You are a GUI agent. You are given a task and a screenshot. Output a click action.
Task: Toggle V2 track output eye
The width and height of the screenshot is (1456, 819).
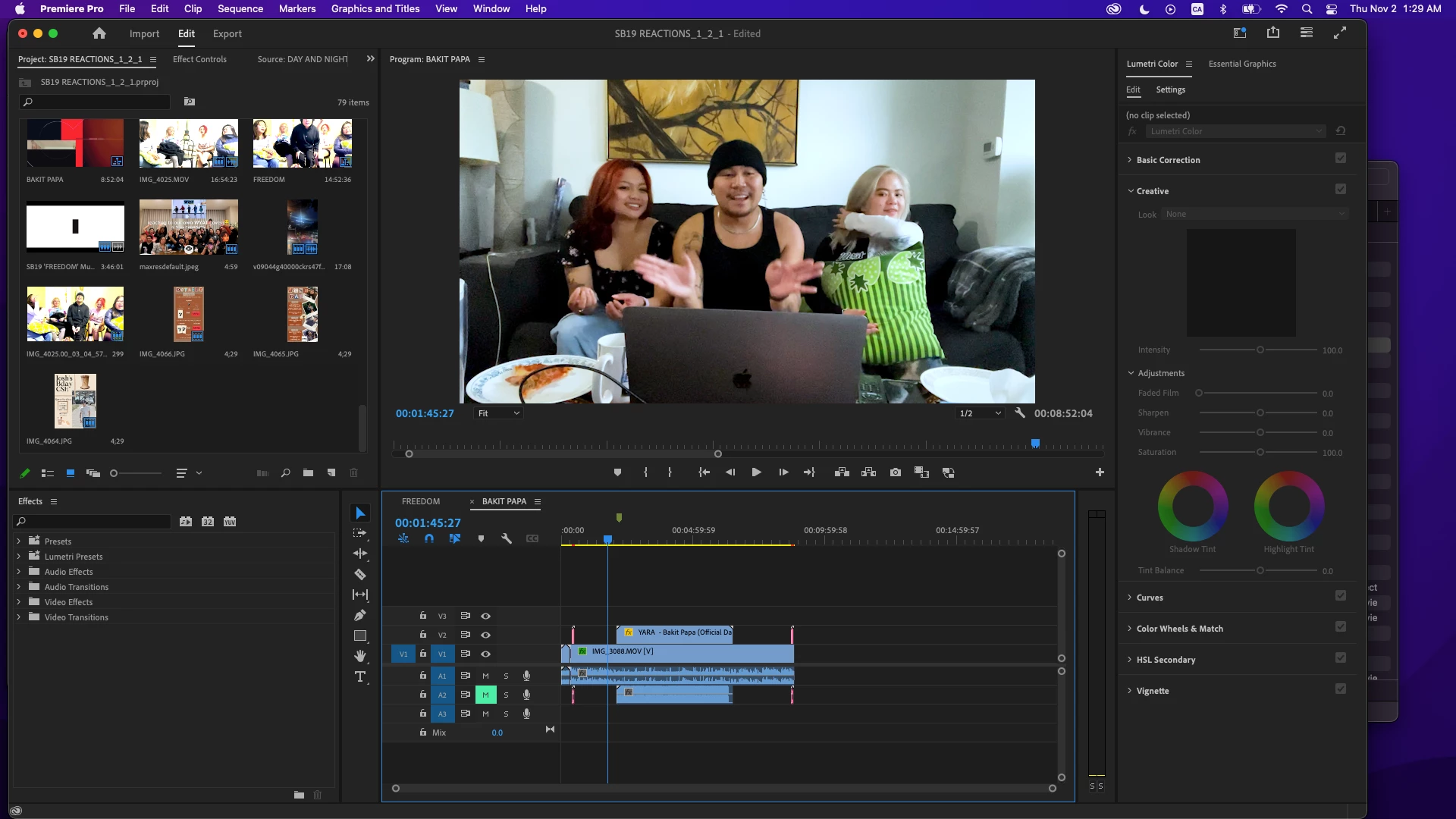(485, 635)
